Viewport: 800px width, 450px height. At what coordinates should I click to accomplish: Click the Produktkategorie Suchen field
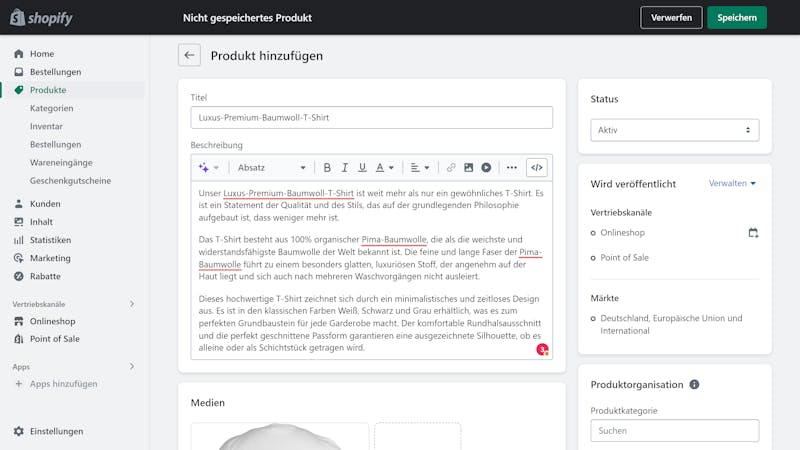click(x=674, y=431)
